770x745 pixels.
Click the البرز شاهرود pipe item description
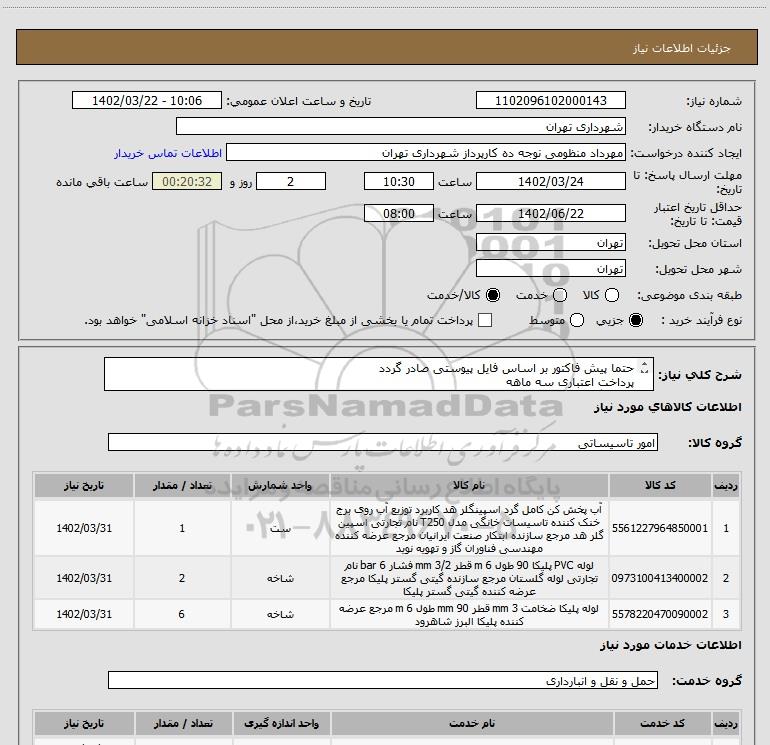[x=469, y=614]
